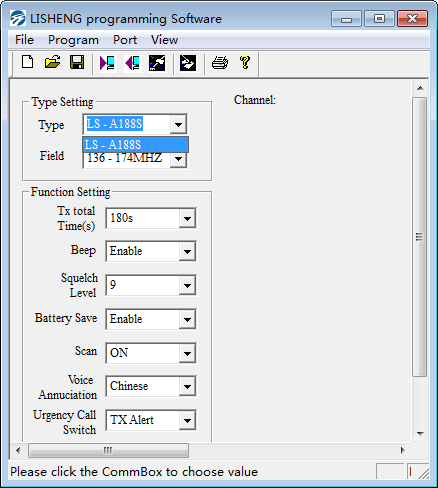Expand the Field frequency dropdown

[178, 160]
